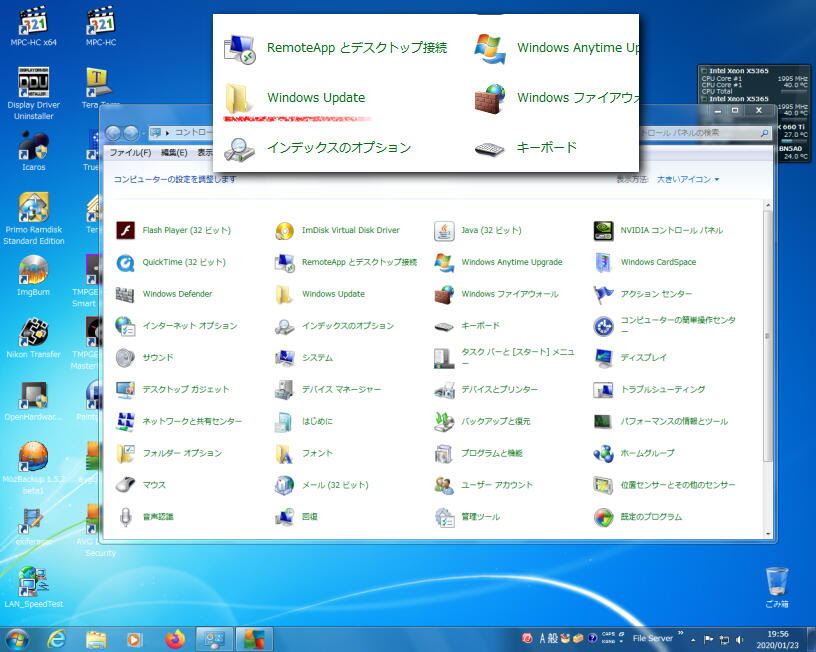Open ユーザー アカウント link in list
Screen dimensions: 816x652
[496, 485]
